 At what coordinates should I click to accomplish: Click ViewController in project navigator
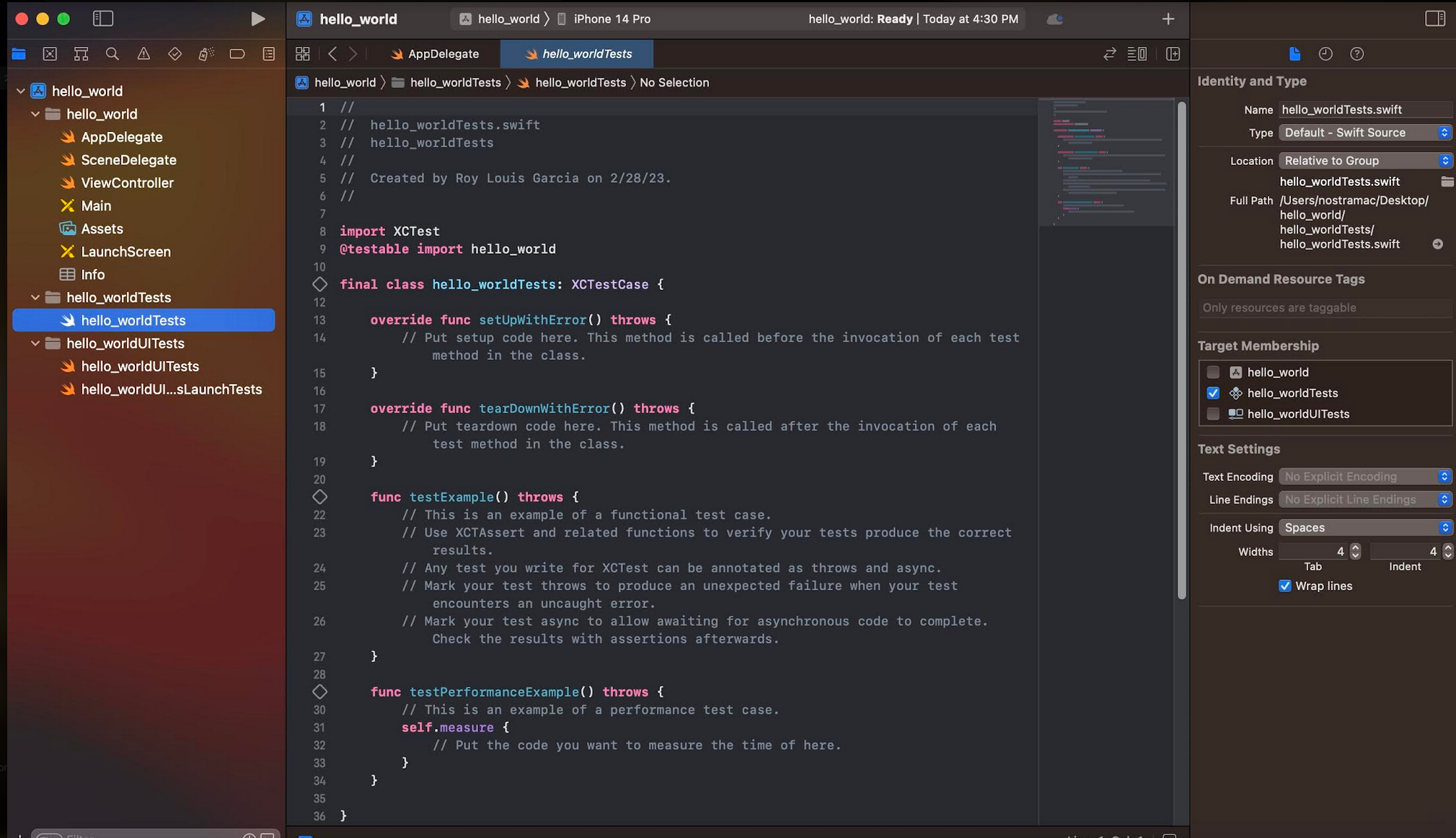(127, 182)
